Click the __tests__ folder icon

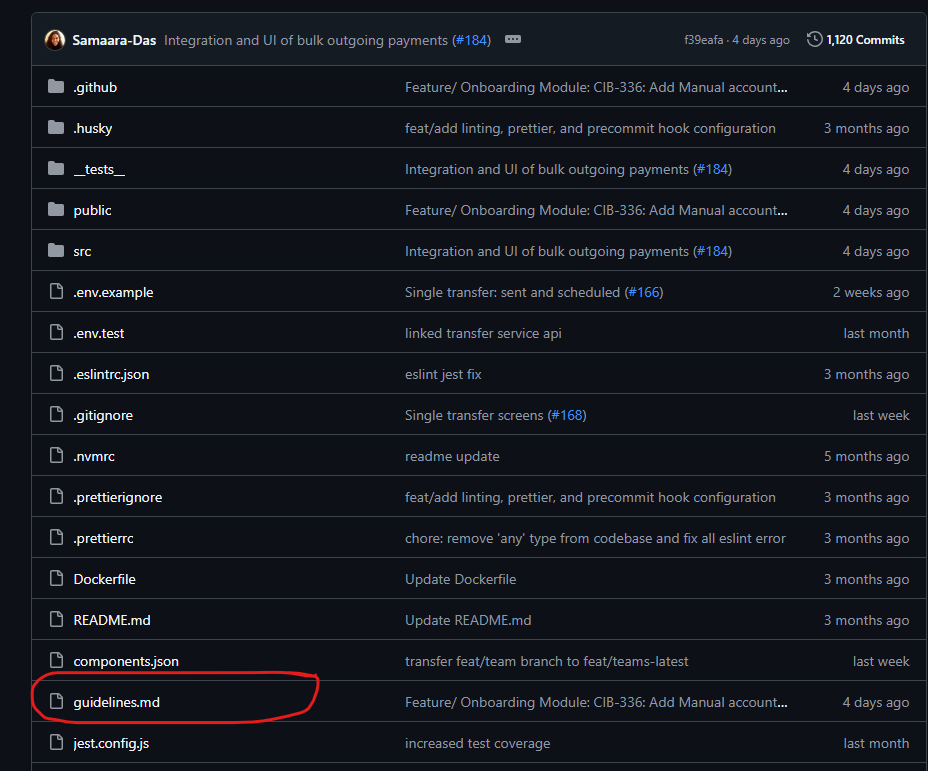(x=56, y=169)
